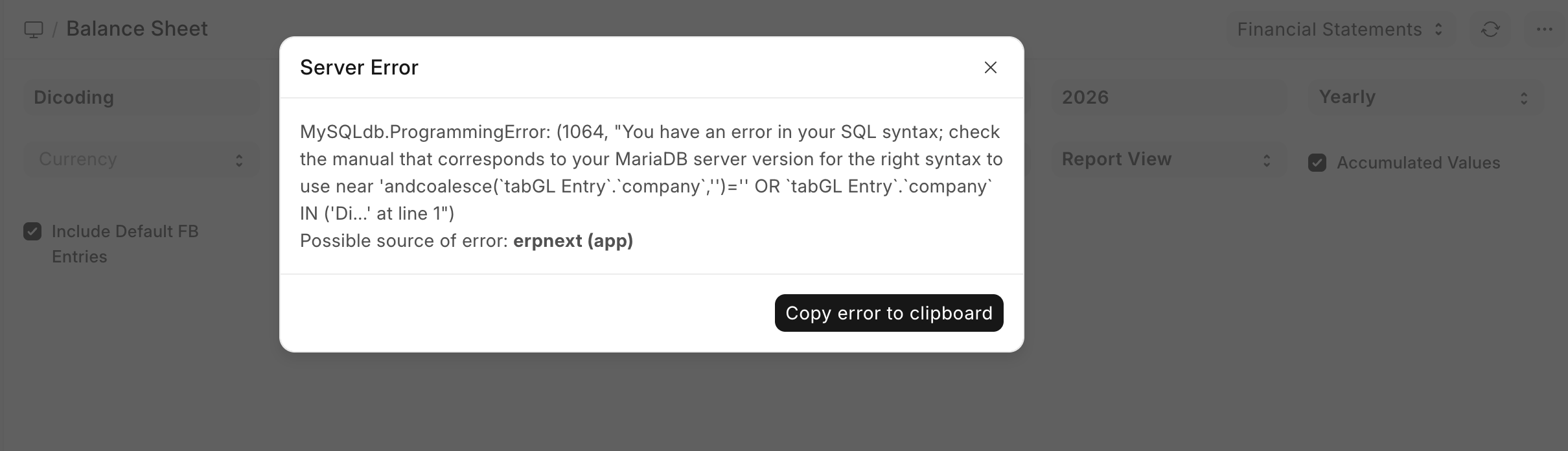Viewport: 1568px width, 451px height.
Task: Click the 2026 fiscal year field
Action: 1168,97
